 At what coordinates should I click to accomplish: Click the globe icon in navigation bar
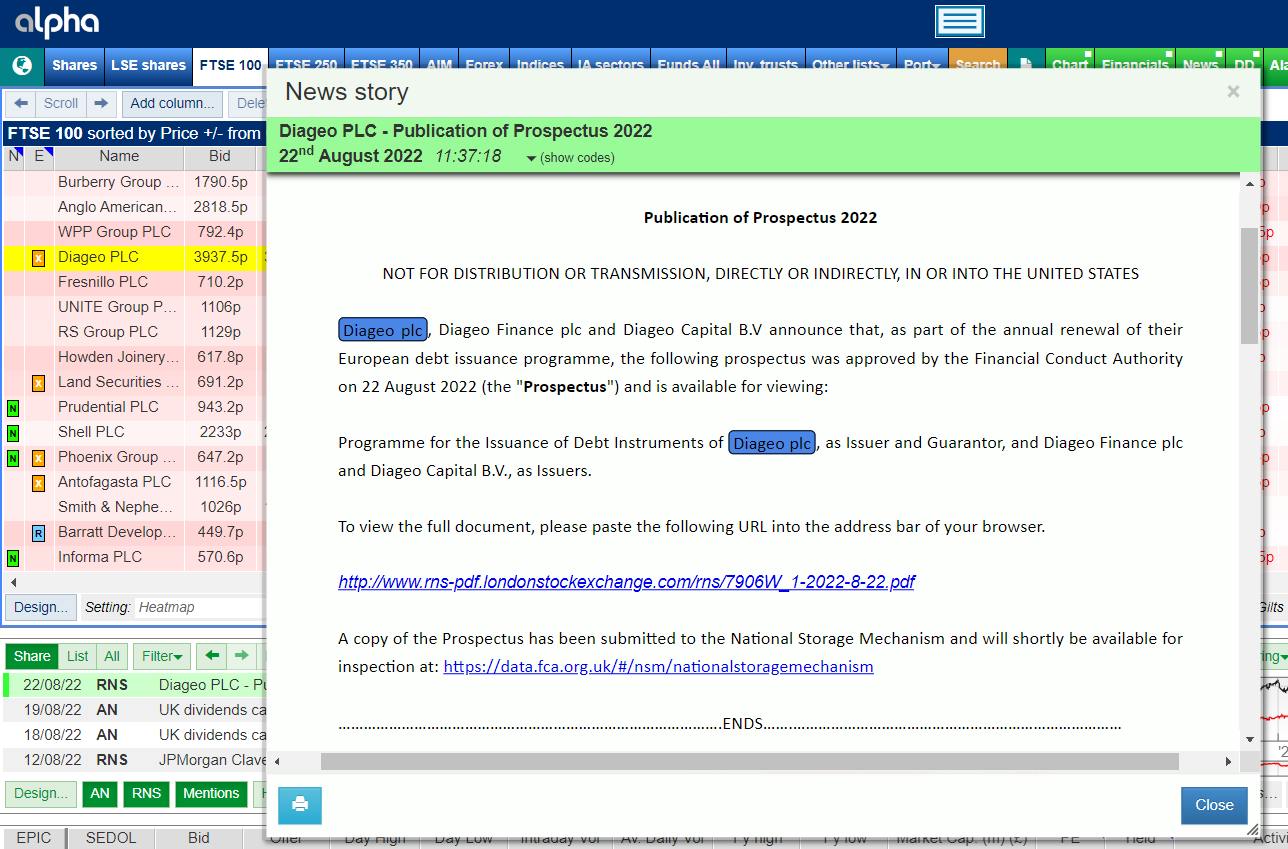(22, 65)
